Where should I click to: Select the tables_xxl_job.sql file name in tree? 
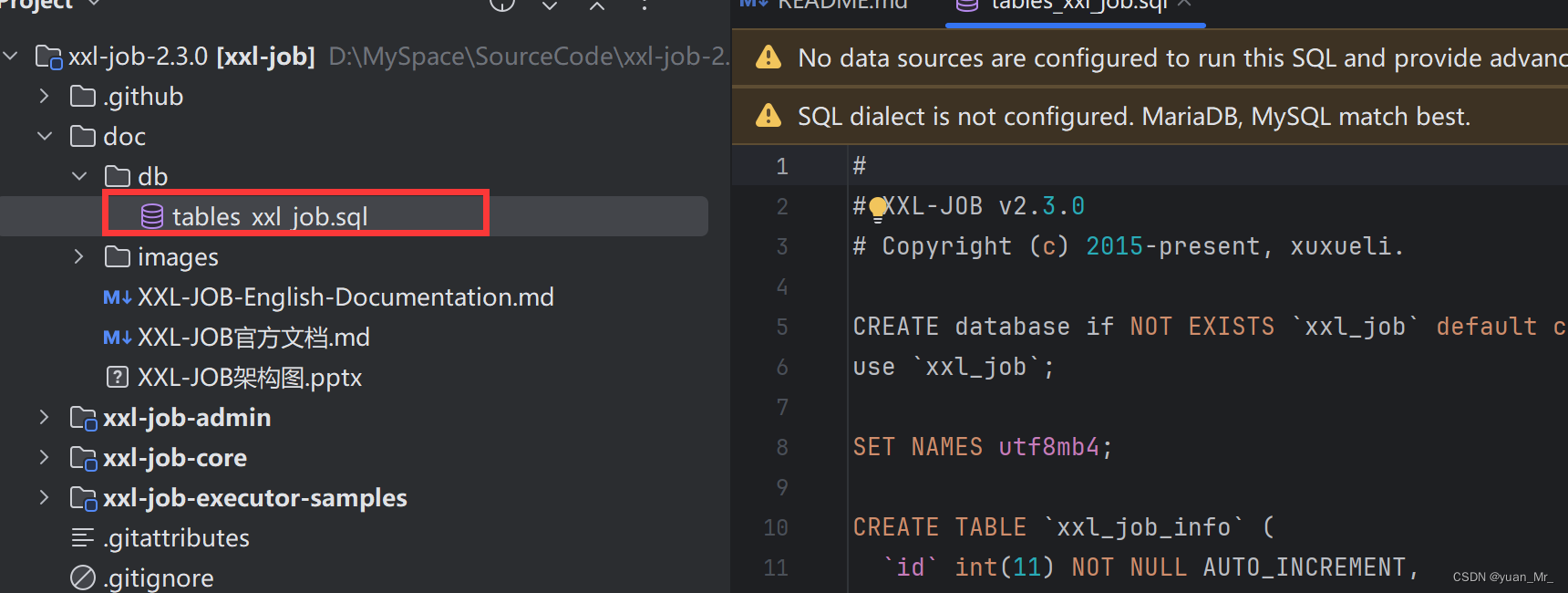point(271,217)
